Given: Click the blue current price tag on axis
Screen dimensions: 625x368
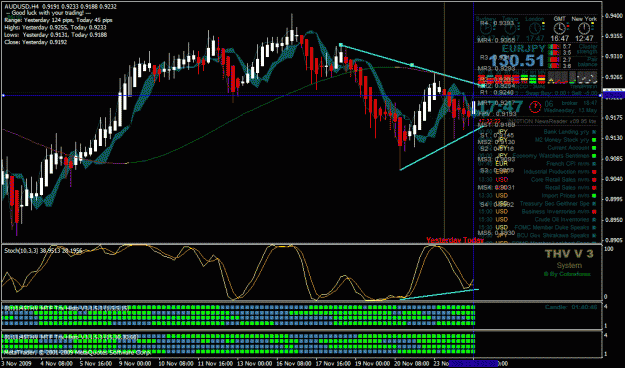Looking at the screenshot, I should tap(613, 94).
